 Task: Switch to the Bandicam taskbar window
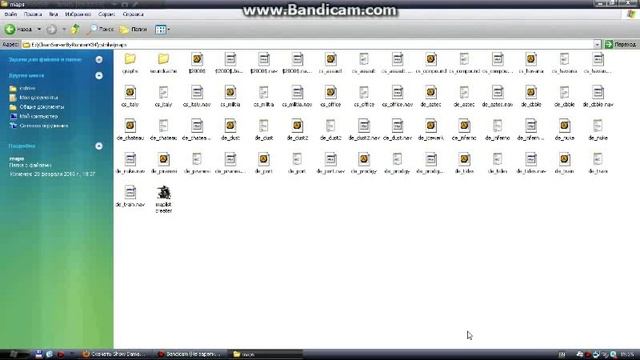(x=190, y=354)
